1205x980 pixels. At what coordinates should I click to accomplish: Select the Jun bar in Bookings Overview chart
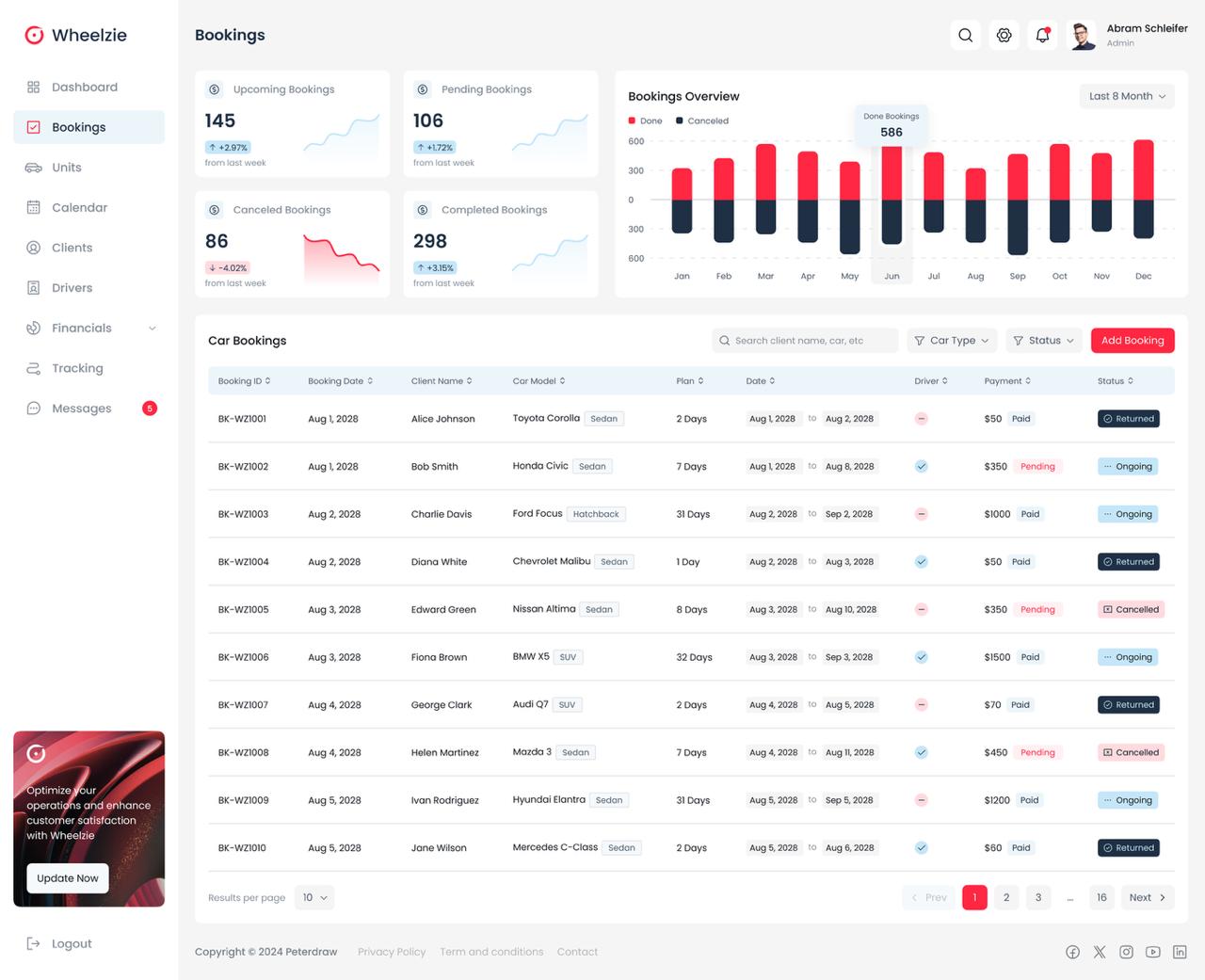click(x=892, y=200)
